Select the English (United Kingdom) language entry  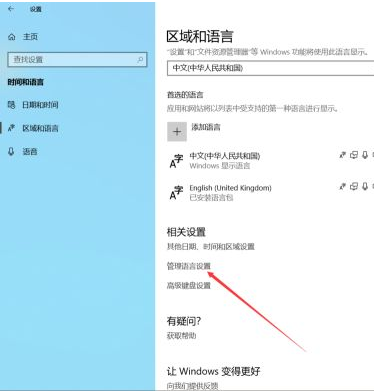coord(270,192)
